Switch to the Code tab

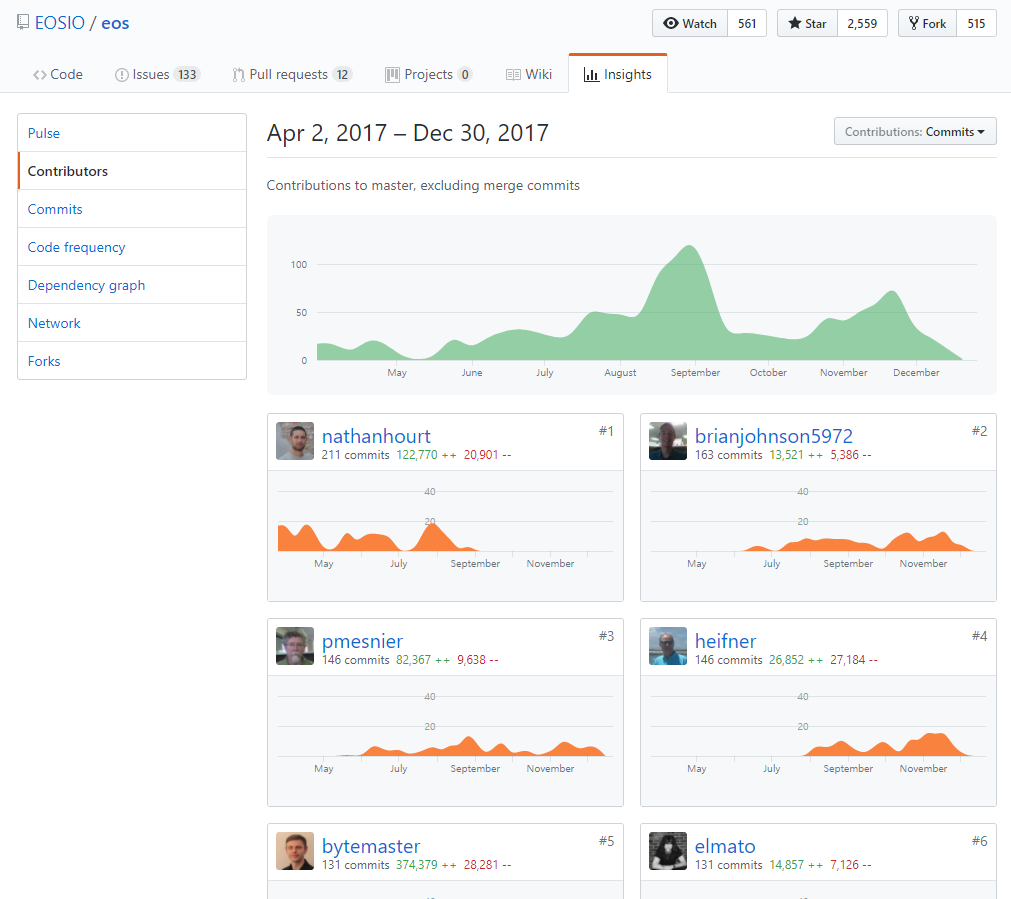58,75
